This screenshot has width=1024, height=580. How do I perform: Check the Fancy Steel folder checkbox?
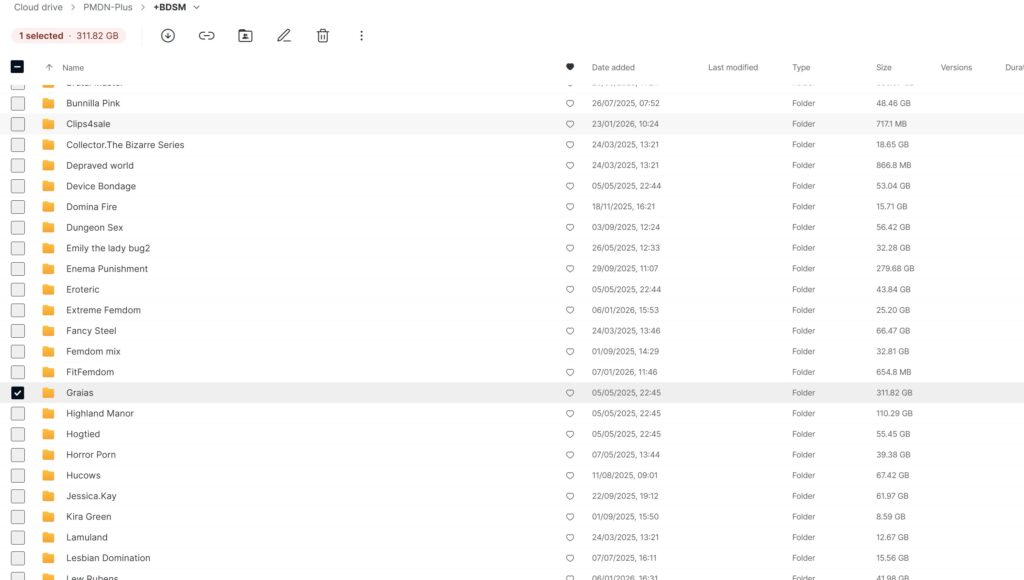click(18, 331)
